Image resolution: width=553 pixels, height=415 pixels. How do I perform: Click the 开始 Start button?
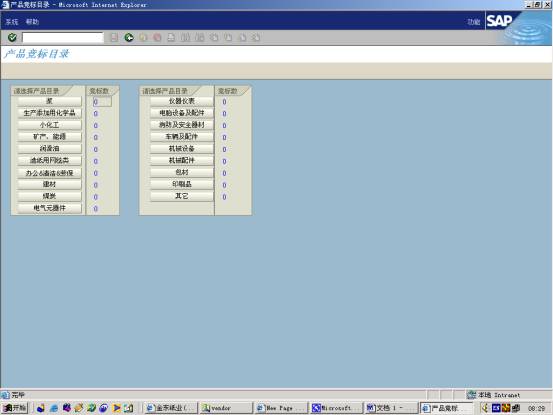click(15, 408)
